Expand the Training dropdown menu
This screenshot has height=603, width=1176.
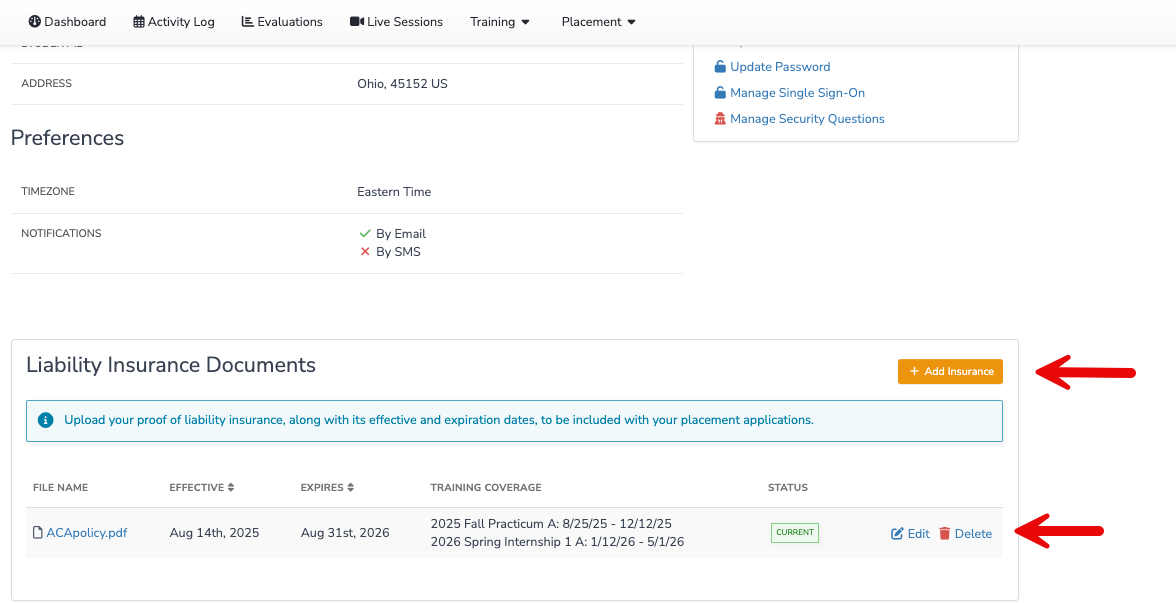pos(500,22)
